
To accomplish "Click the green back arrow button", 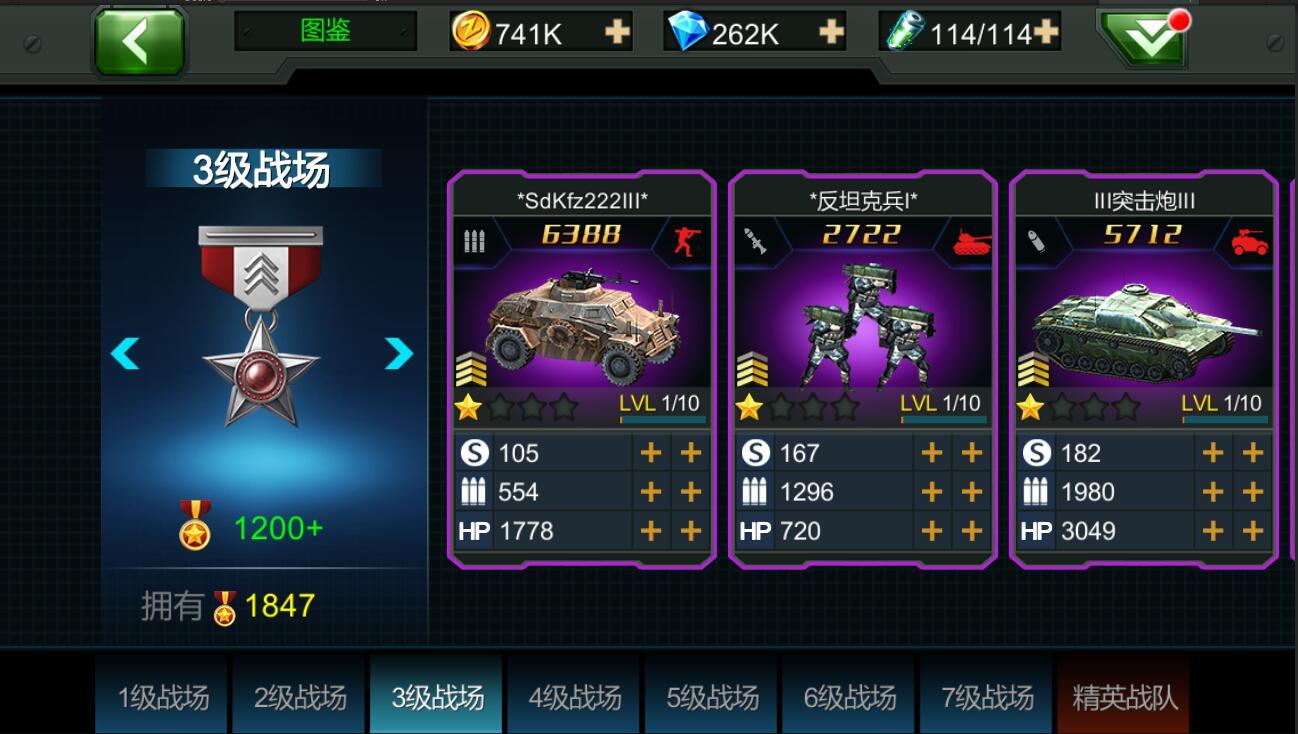I will [139, 40].
